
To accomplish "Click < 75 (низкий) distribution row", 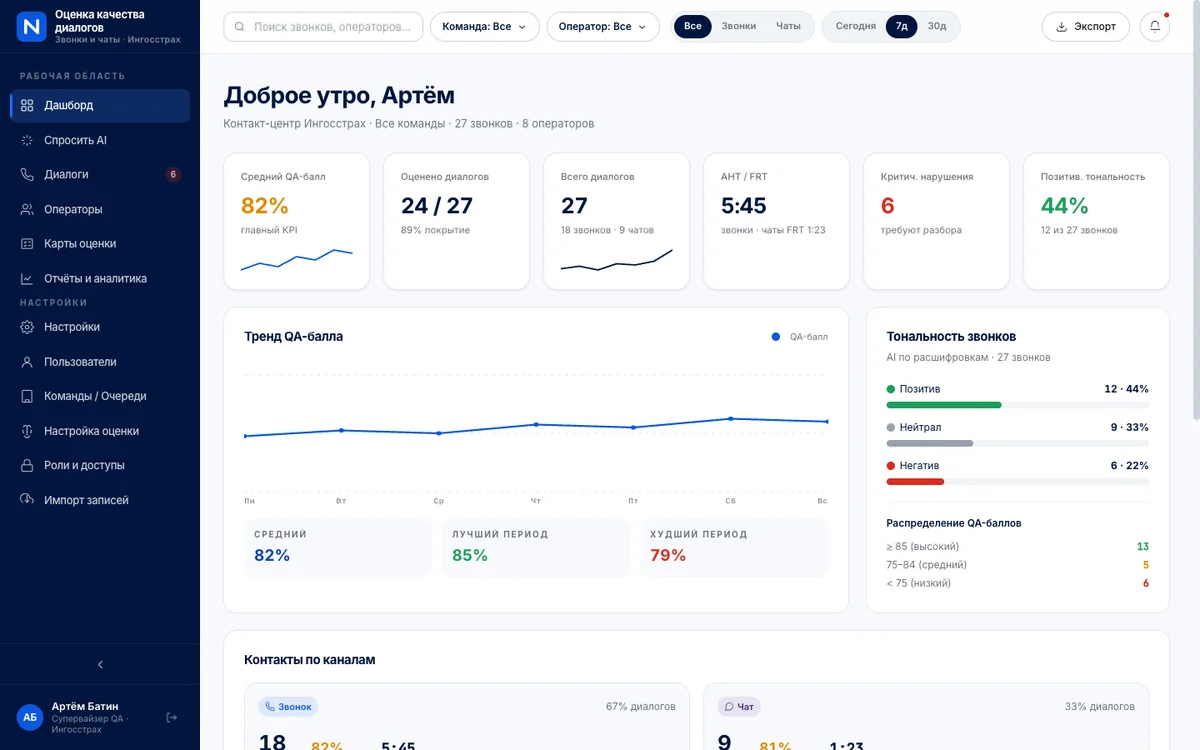I will [1017, 583].
